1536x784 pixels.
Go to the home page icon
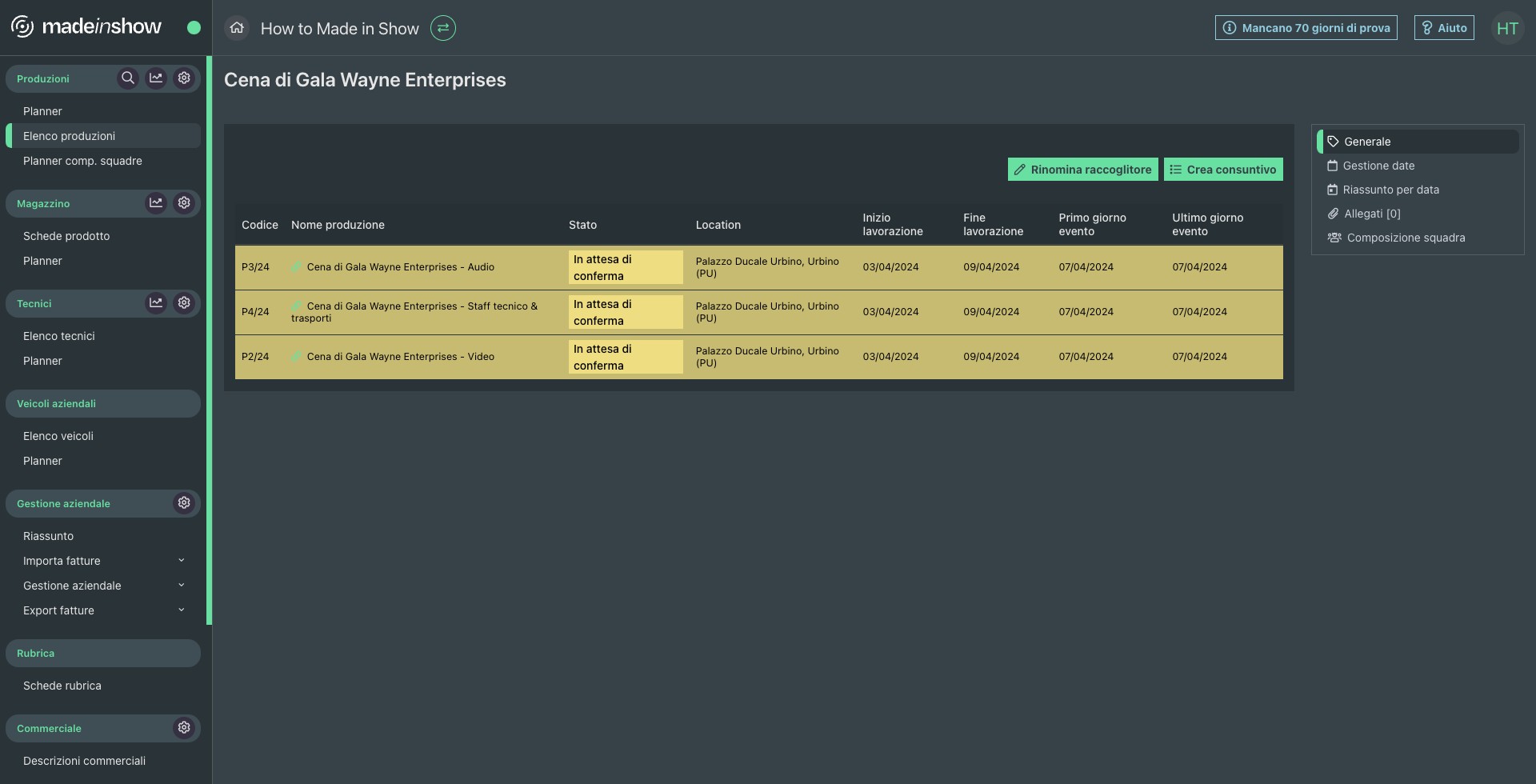point(237,28)
